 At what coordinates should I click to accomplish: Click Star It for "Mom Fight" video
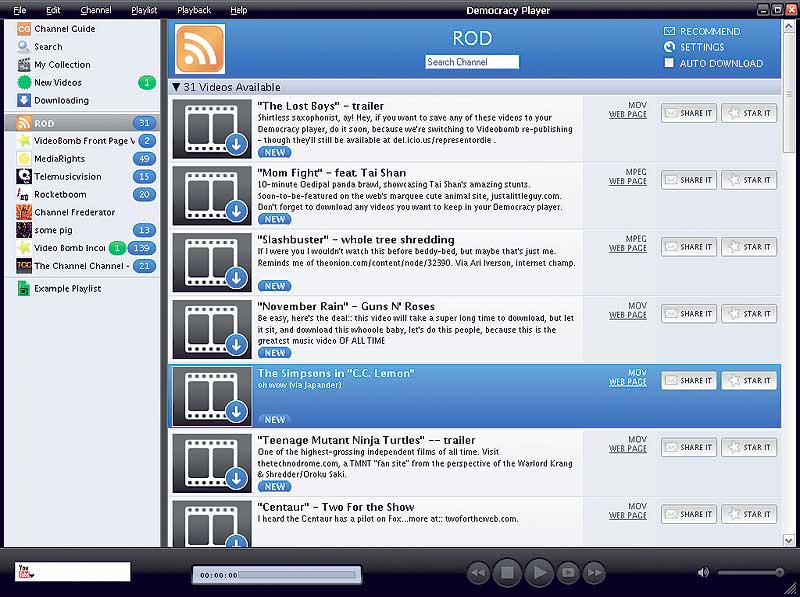(749, 180)
